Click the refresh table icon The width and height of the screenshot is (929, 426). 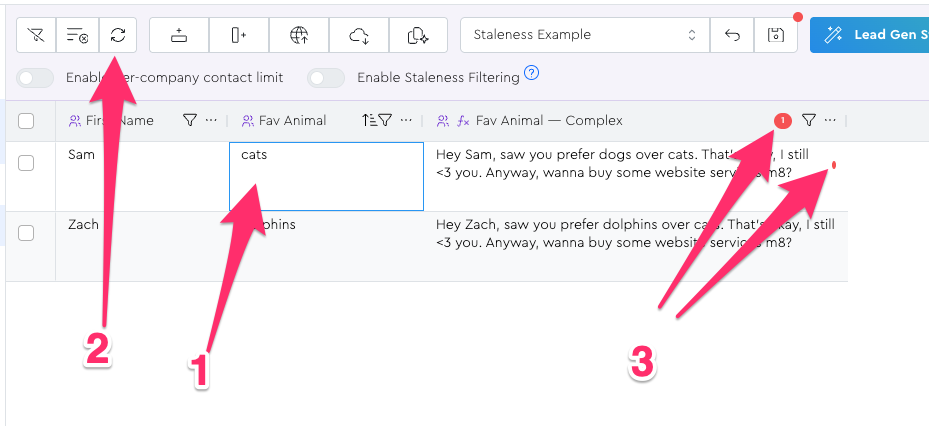(x=118, y=35)
